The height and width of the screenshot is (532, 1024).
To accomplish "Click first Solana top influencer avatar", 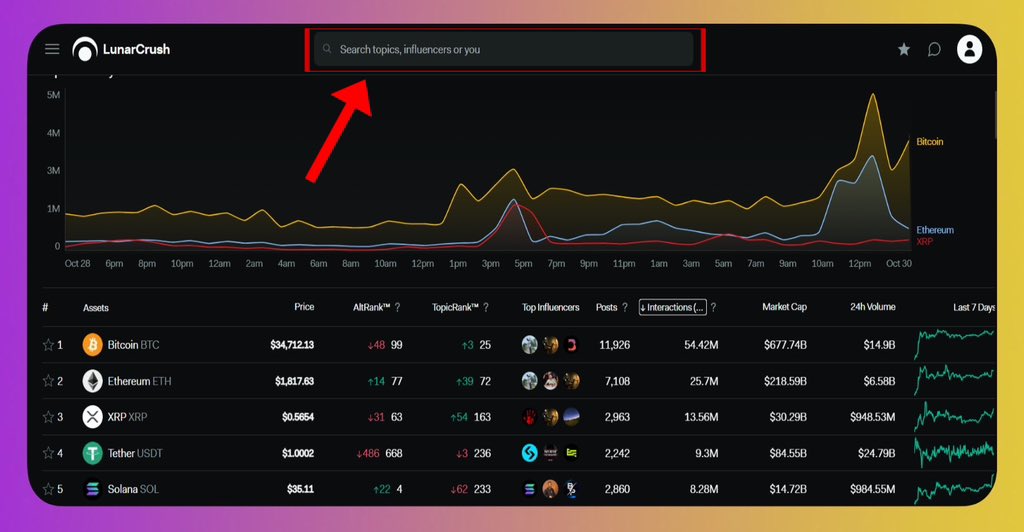I will [x=530, y=489].
